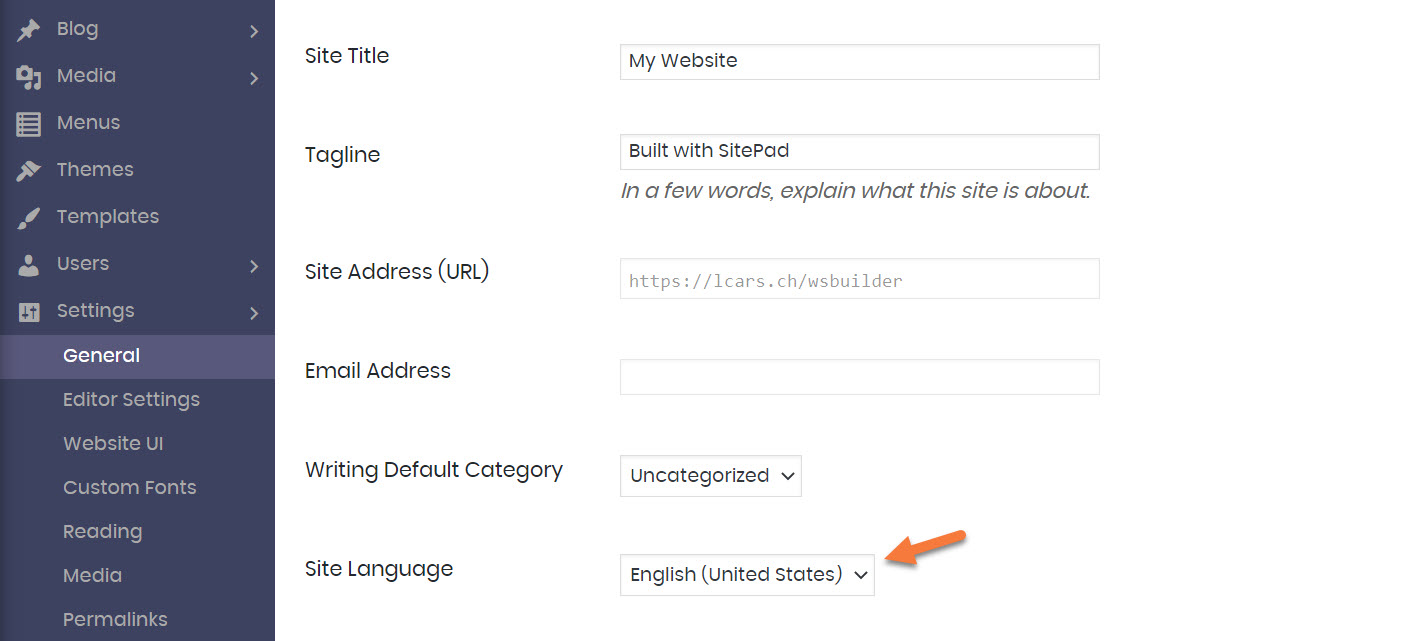Click the Menus list icon
Viewport: 1425px width, 641px height.
(29, 124)
